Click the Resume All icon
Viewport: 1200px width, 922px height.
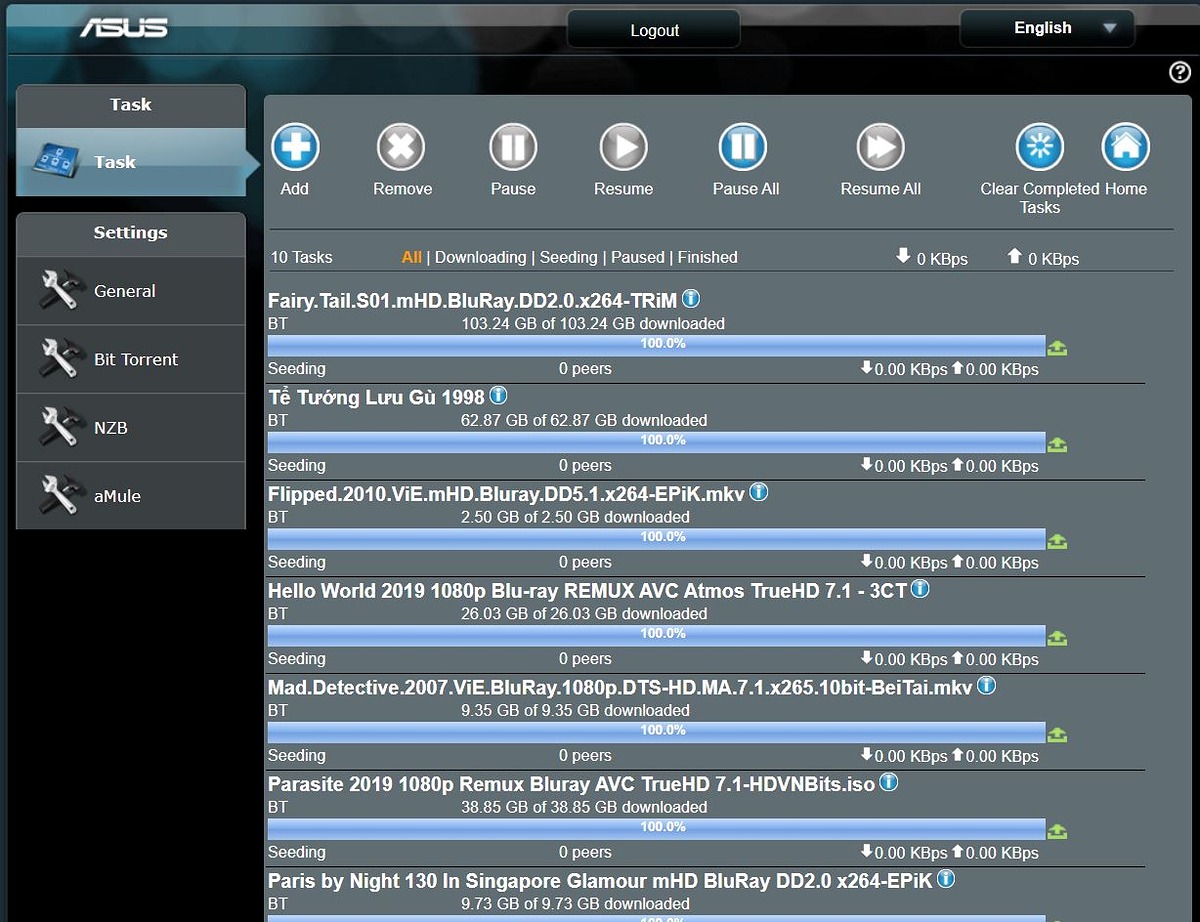(880, 148)
